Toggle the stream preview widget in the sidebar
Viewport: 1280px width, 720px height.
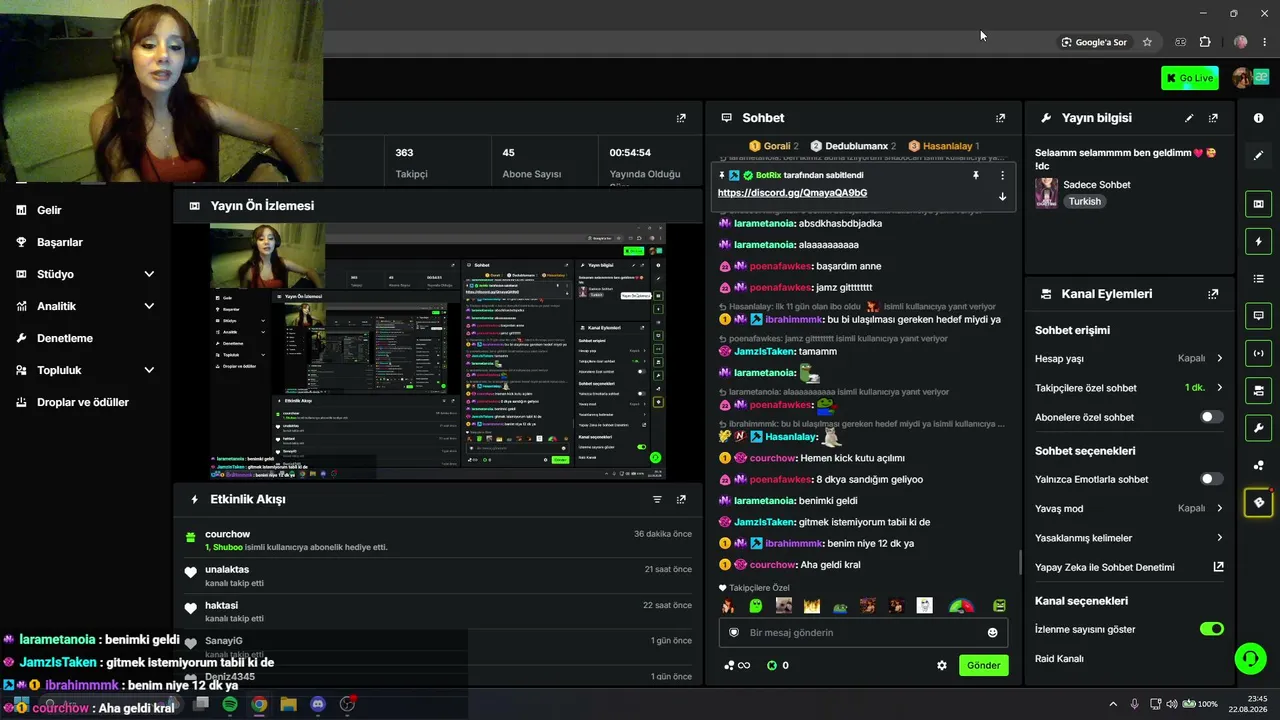click(1258, 204)
